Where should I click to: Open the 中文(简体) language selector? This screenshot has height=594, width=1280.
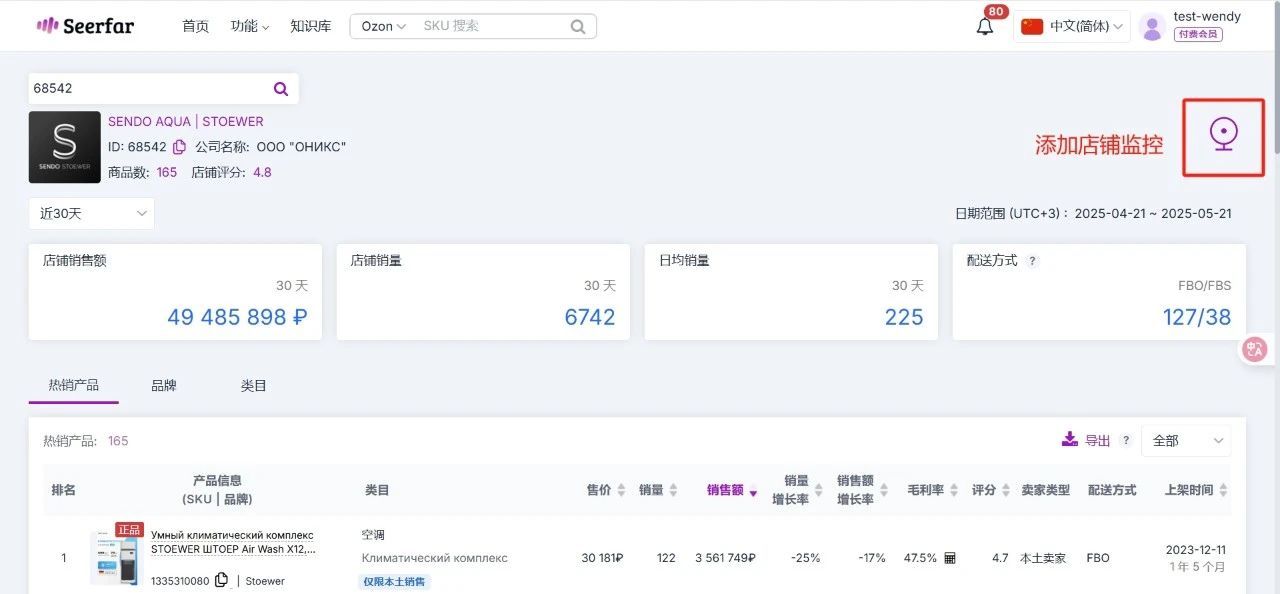[1072, 27]
